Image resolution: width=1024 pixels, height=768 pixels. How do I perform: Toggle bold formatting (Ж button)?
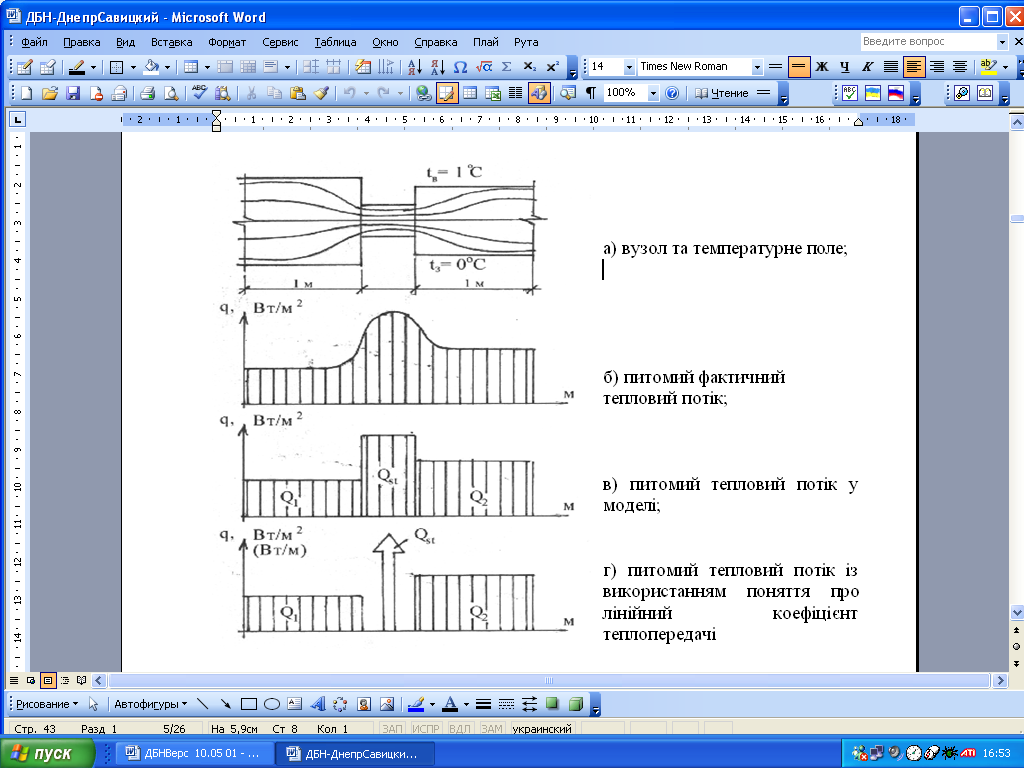pos(822,67)
